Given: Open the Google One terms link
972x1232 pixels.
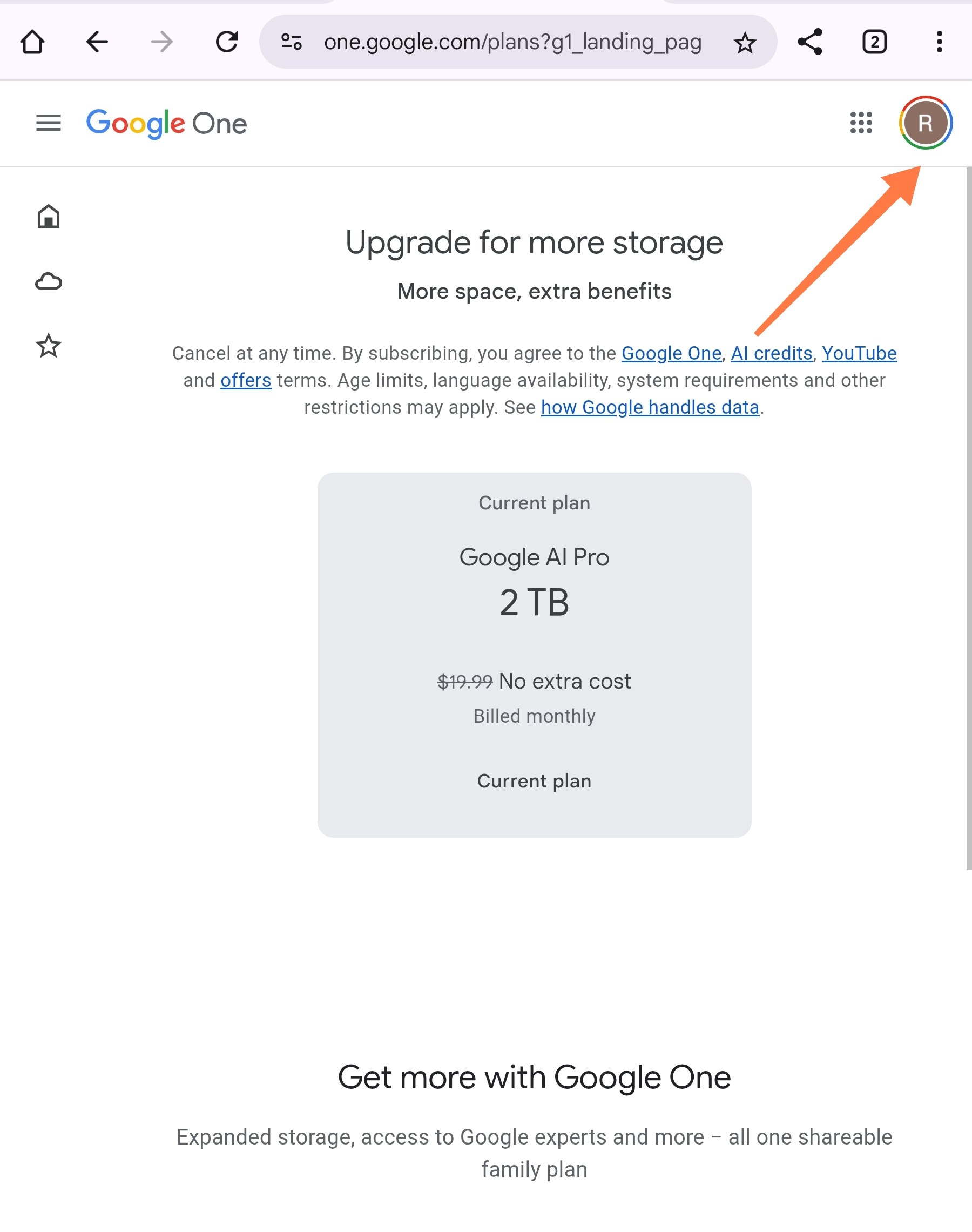Looking at the screenshot, I should 672,353.
